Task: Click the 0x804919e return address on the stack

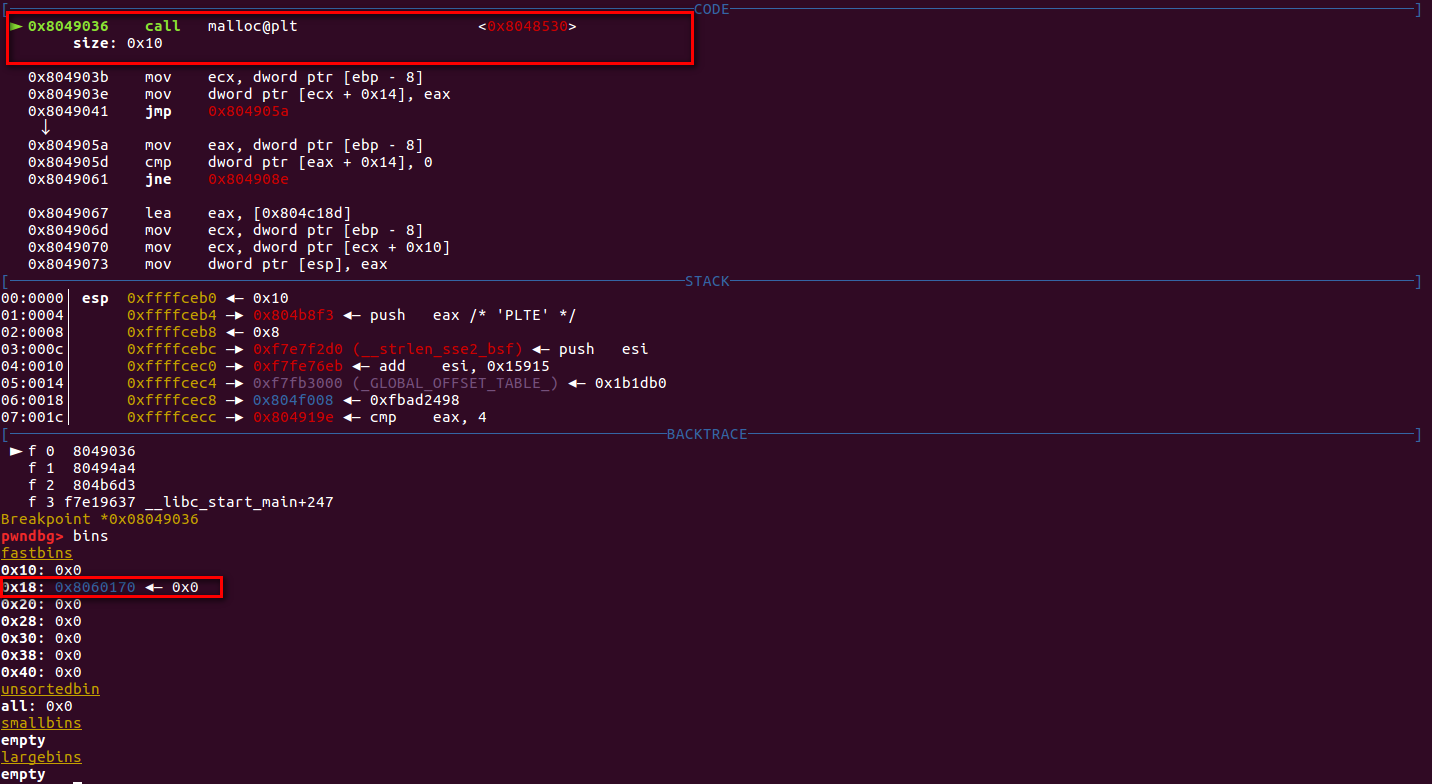Action: (293, 417)
